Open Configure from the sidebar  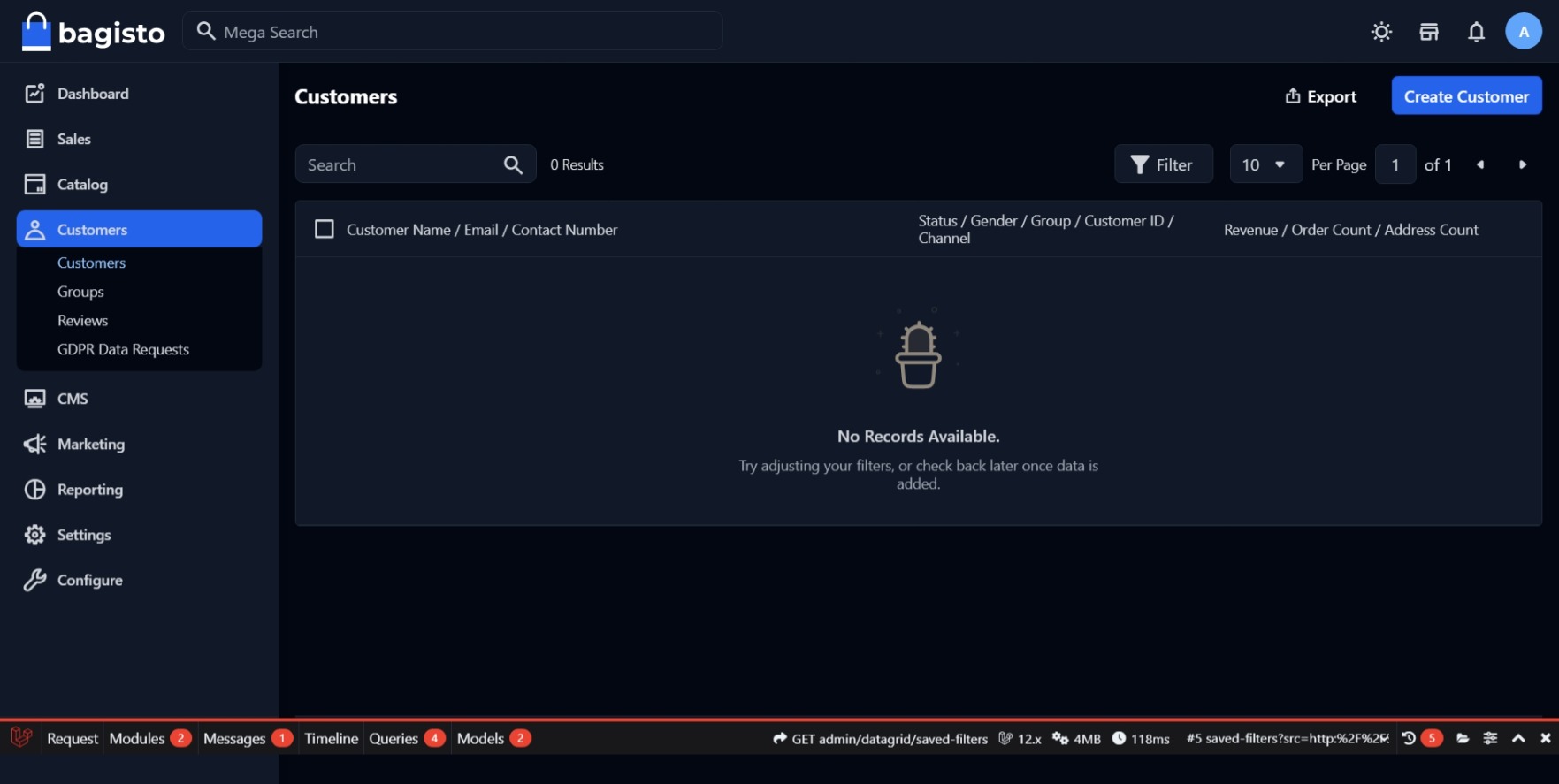tap(139, 580)
